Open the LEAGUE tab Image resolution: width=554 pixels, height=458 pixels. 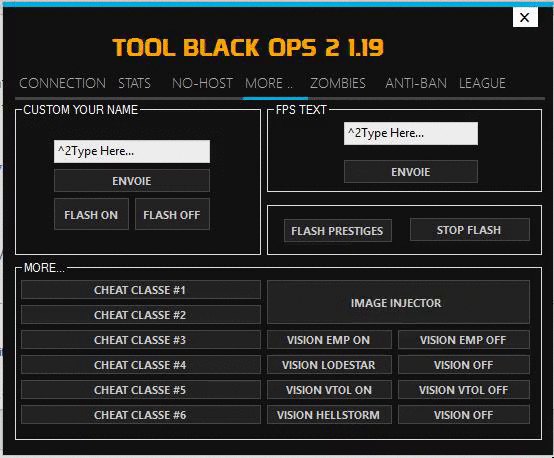pyautogui.click(x=482, y=83)
